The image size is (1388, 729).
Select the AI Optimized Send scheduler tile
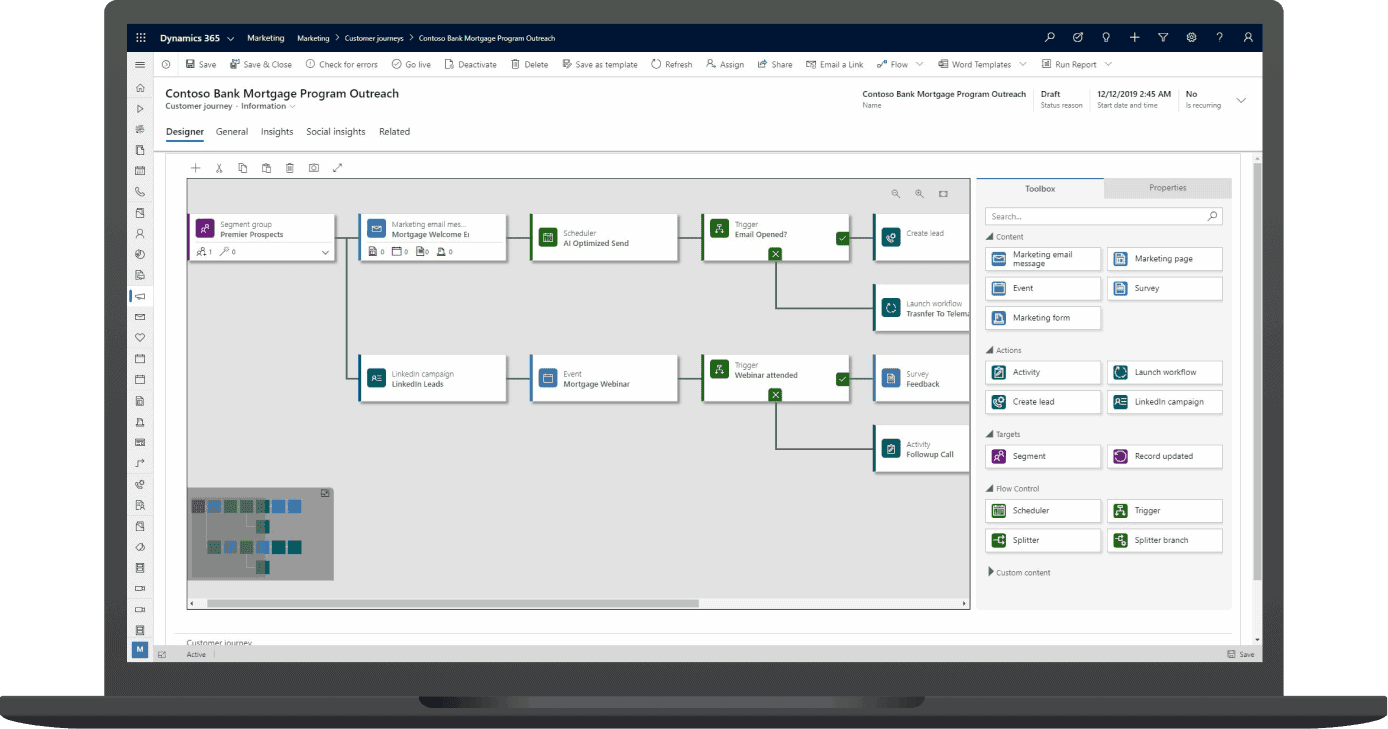tap(603, 238)
